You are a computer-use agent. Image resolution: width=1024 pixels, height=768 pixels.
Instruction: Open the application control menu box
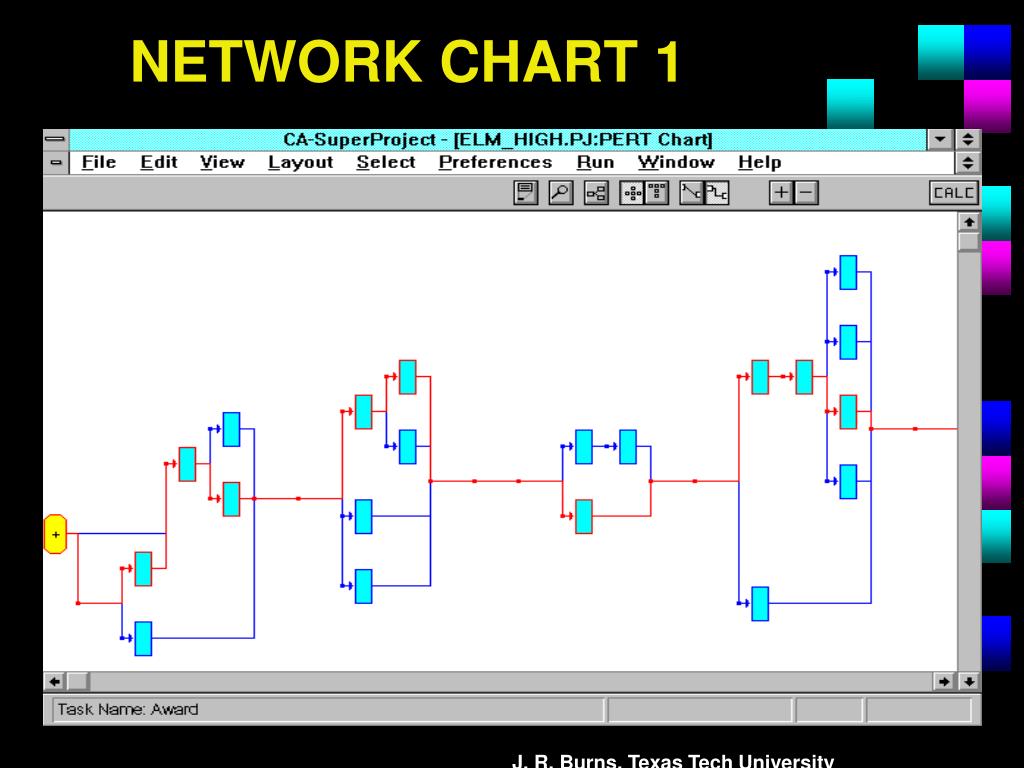point(56,139)
